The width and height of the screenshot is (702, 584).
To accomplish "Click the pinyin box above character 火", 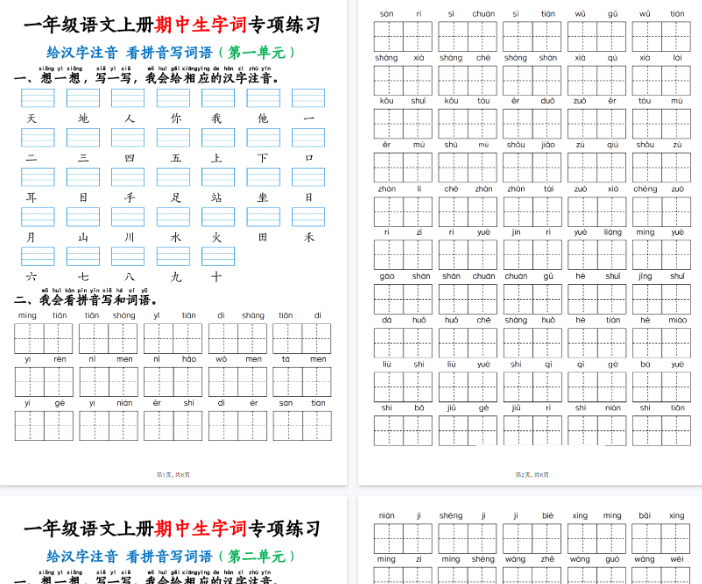I will pyautogui.click(x=218, y=217).
